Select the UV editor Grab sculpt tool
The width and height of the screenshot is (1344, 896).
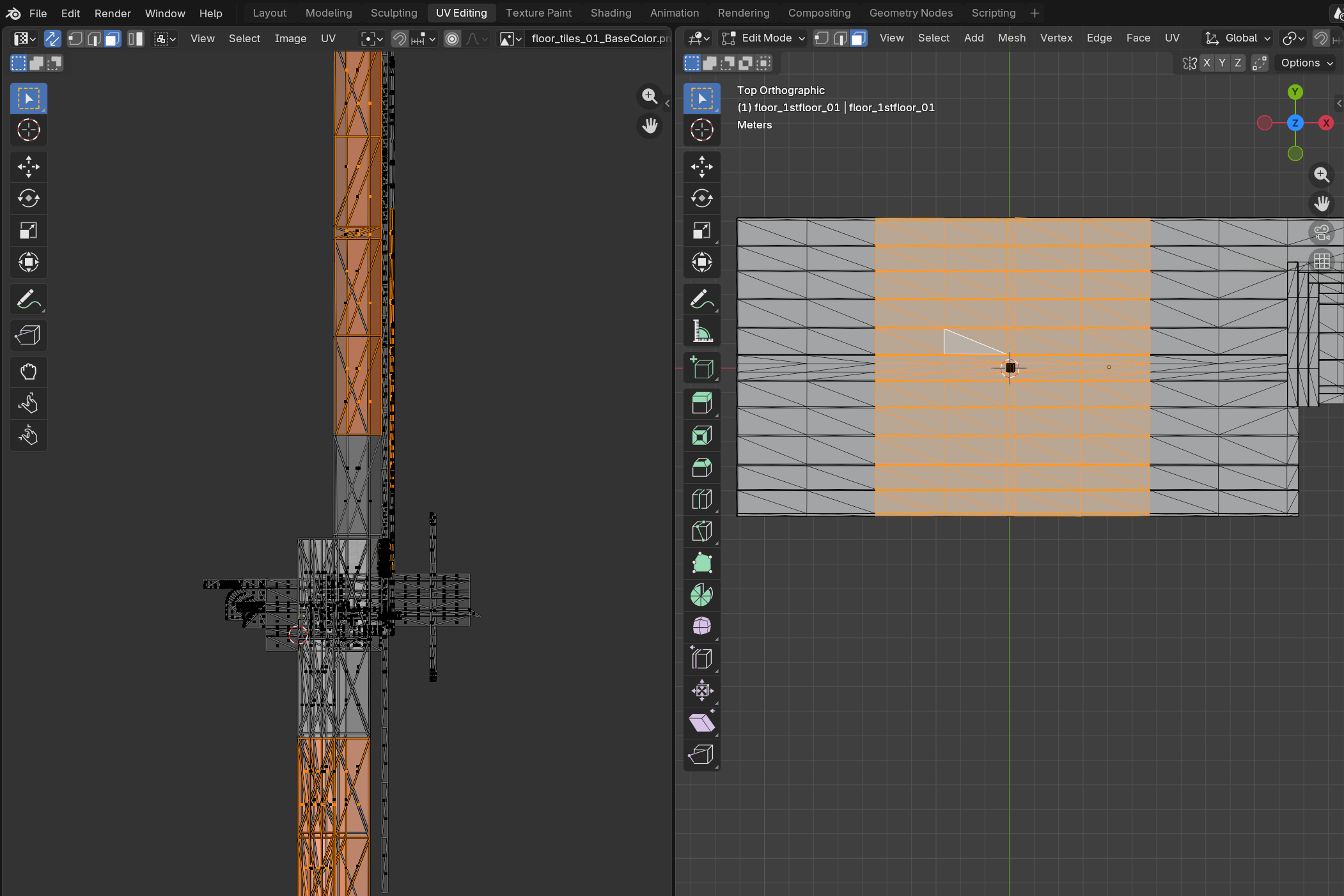tap(28, 371)
